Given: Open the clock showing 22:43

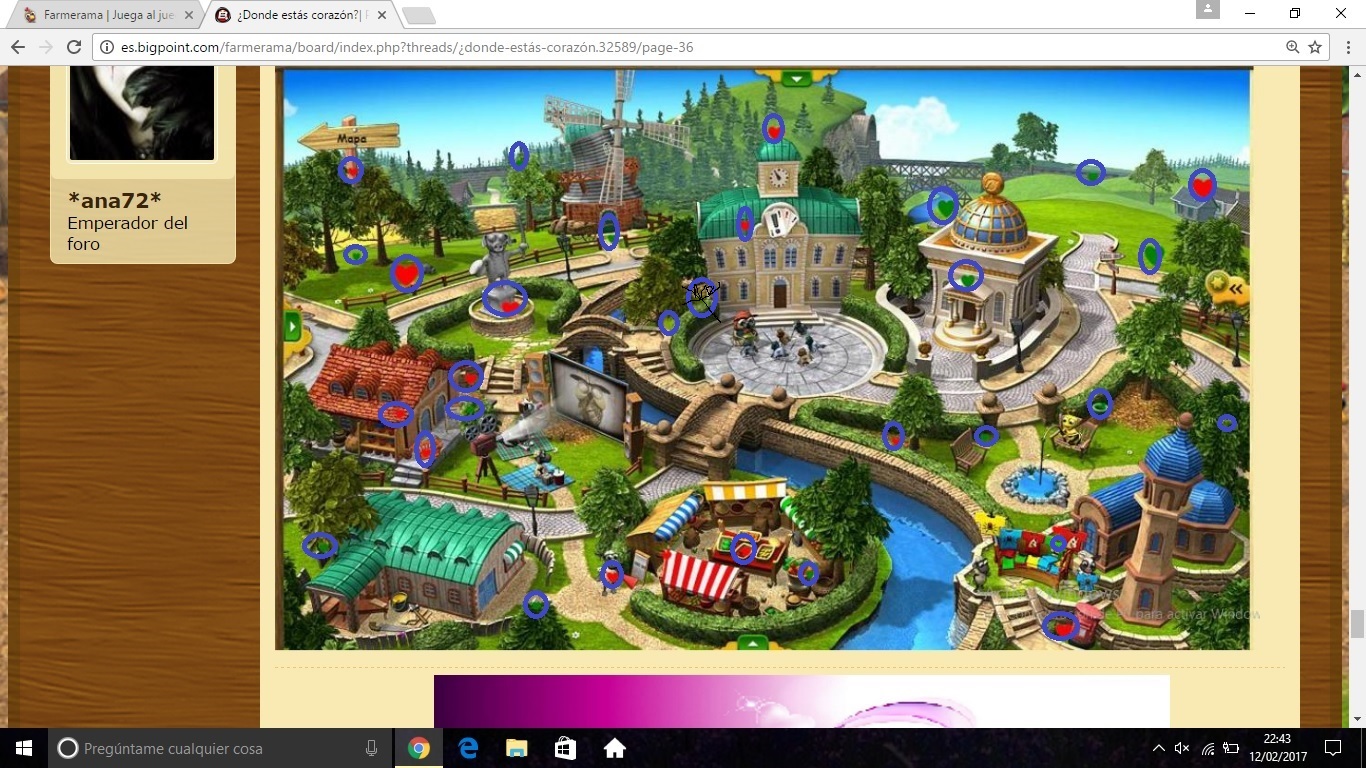Looking at the screenshot, I should pyautogui.click(x=1277, y=748).
